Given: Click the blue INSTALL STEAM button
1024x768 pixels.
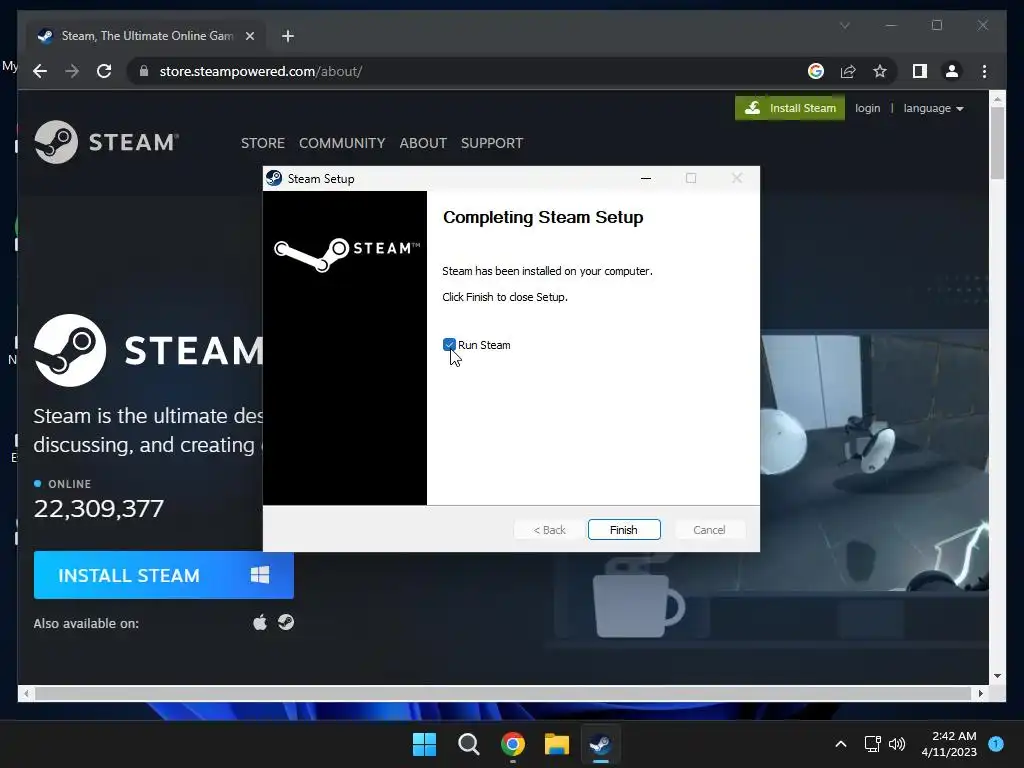Looking at the screenshot, I should pyautogui.click(x=163, y=575).
